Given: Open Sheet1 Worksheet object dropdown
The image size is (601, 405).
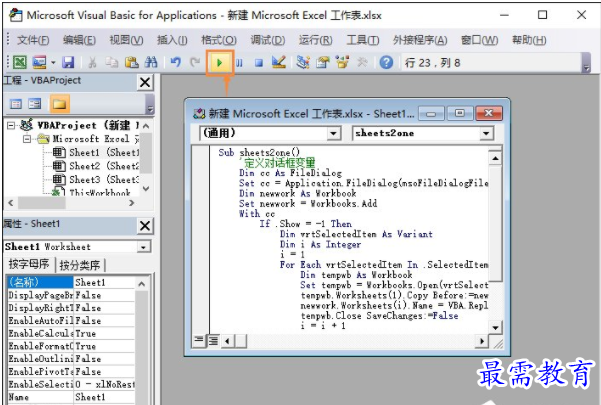Looking at the screenshot, I should point(144,247).
